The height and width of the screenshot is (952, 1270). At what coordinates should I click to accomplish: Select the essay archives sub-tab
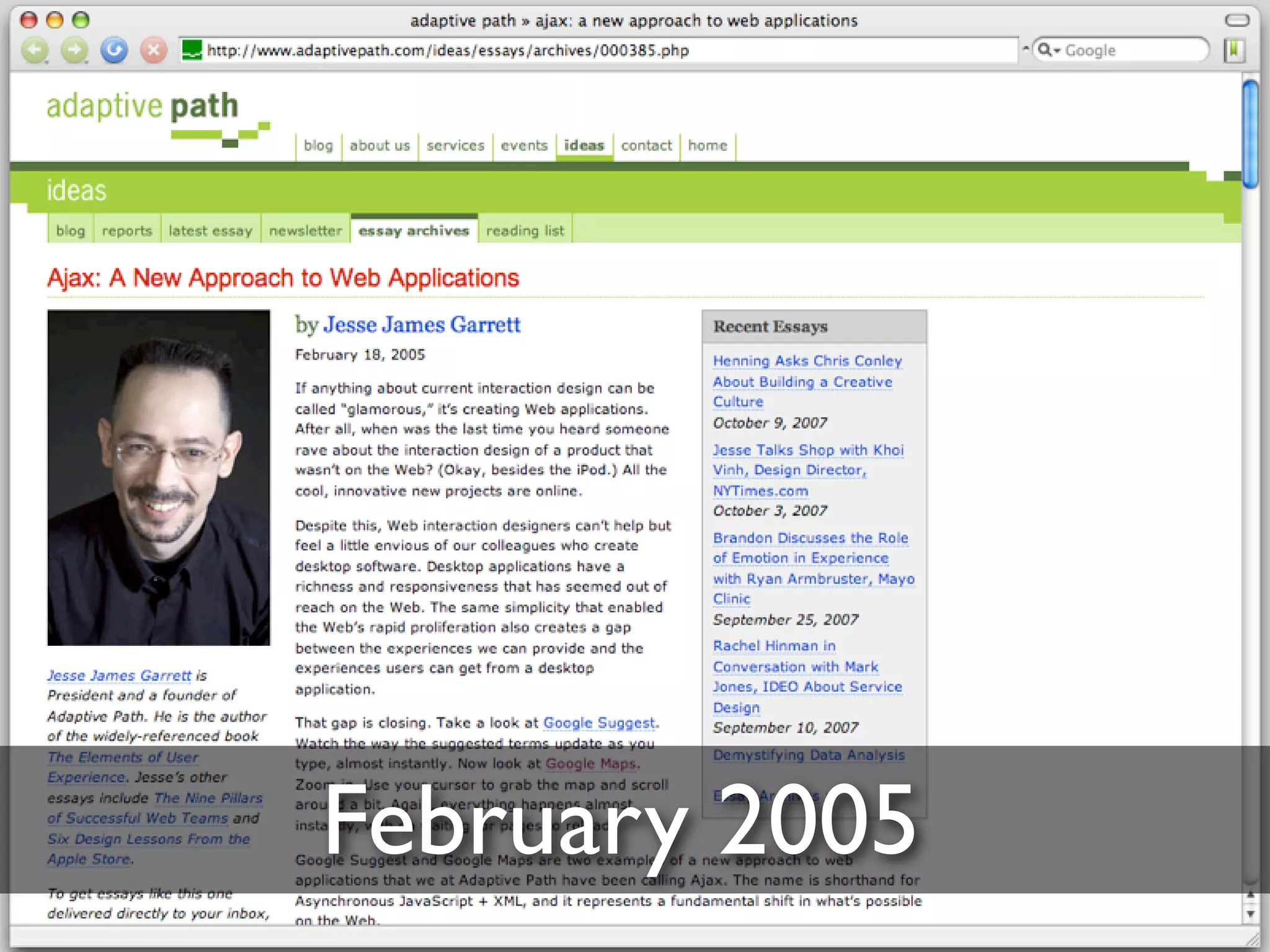click(x=414, y=231)
